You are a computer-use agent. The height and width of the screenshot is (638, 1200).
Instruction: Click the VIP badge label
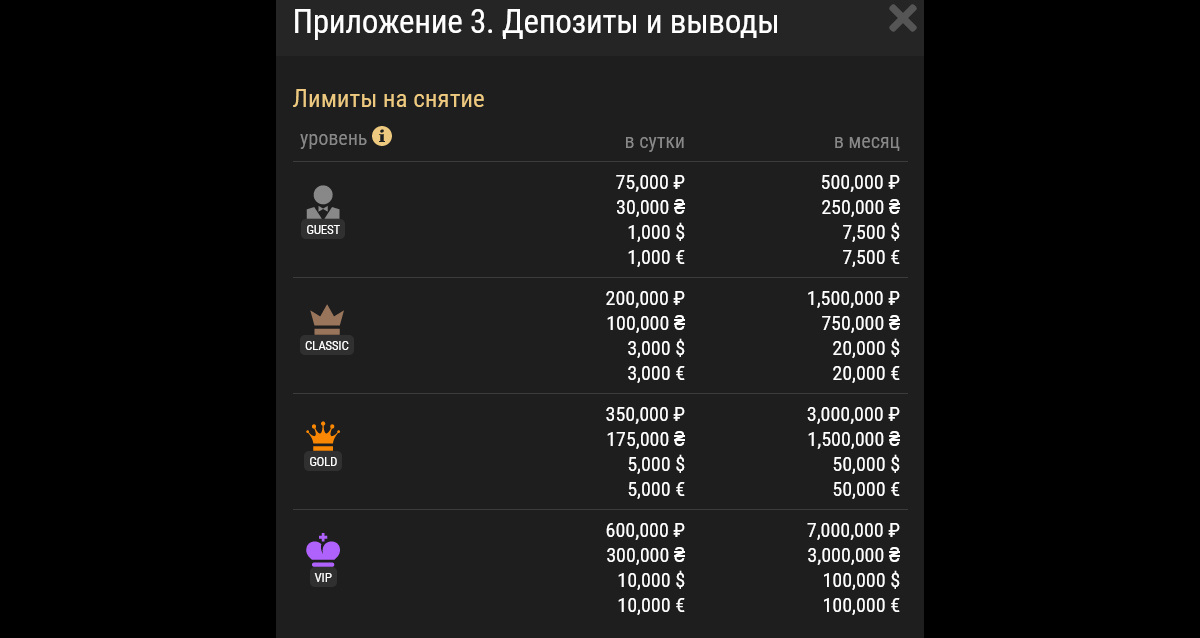point(322,577)
